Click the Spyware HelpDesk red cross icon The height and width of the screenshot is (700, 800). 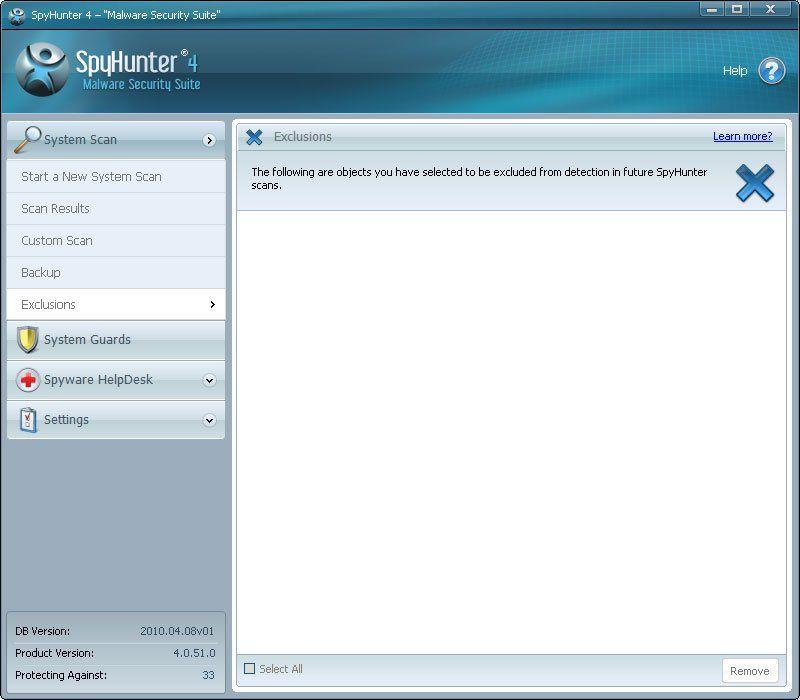pos(28,380)
